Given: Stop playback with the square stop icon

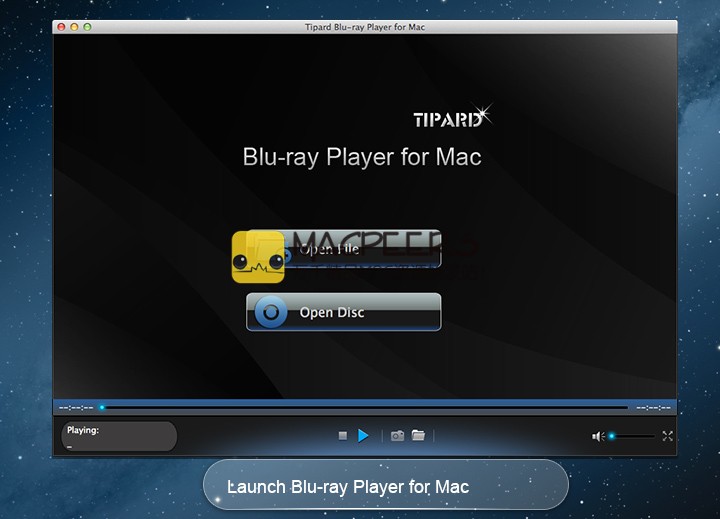Looking at the screenshot, I should click(343, 435).
